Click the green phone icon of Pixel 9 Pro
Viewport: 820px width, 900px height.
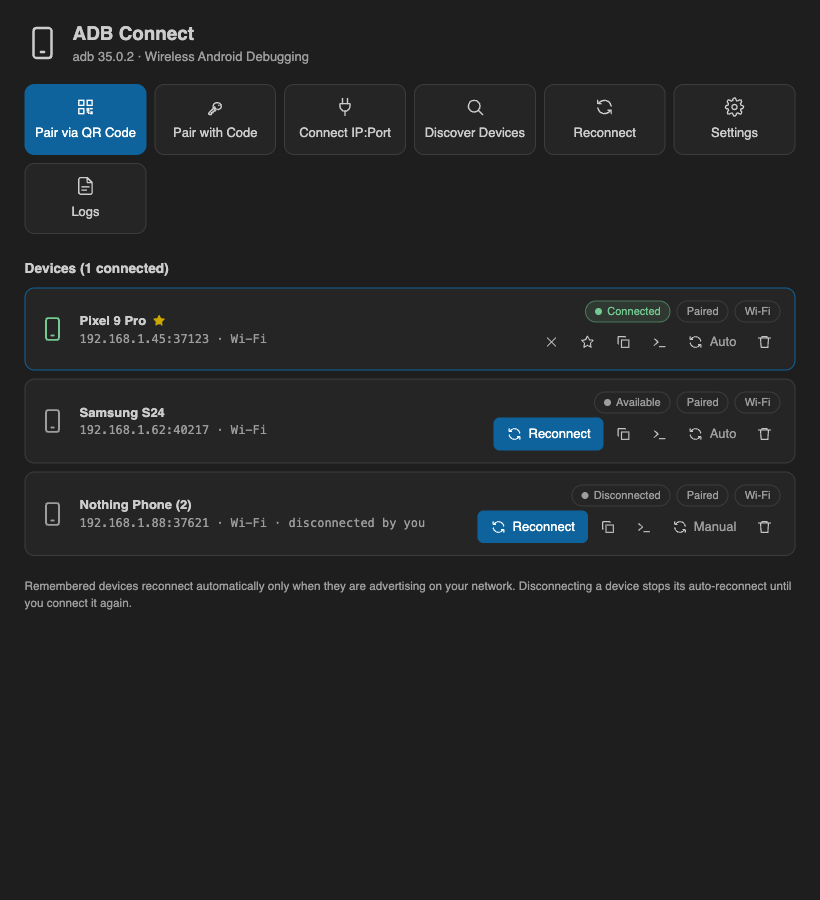(53, 329)
